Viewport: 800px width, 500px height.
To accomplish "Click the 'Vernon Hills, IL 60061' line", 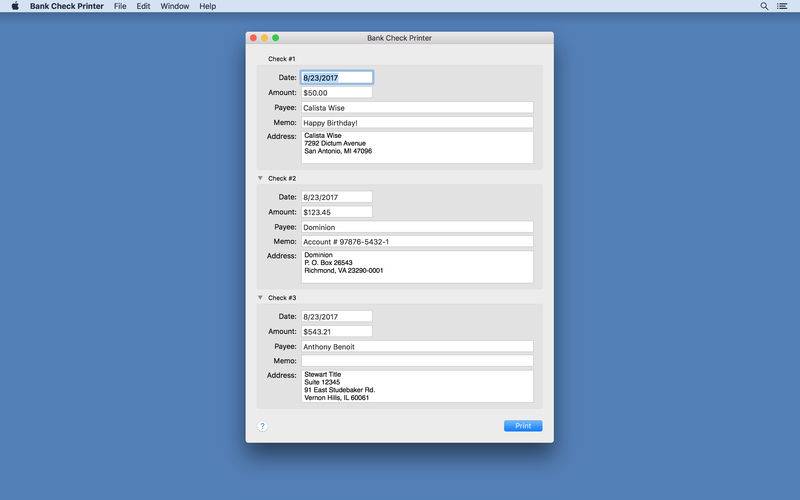I will pos(336,397).
